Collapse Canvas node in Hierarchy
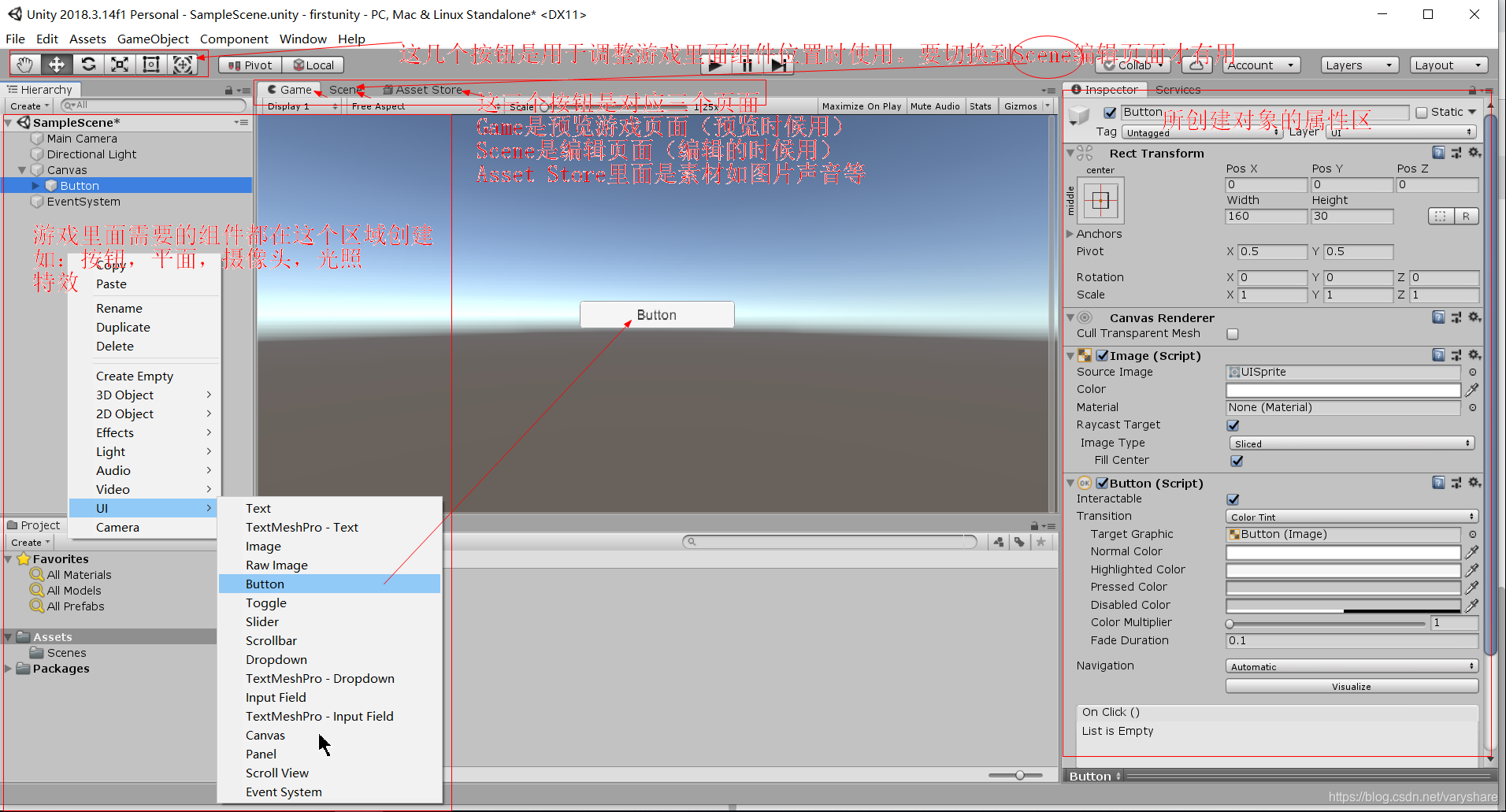Screen dimensions: 1506x812 tap(22, 170)
